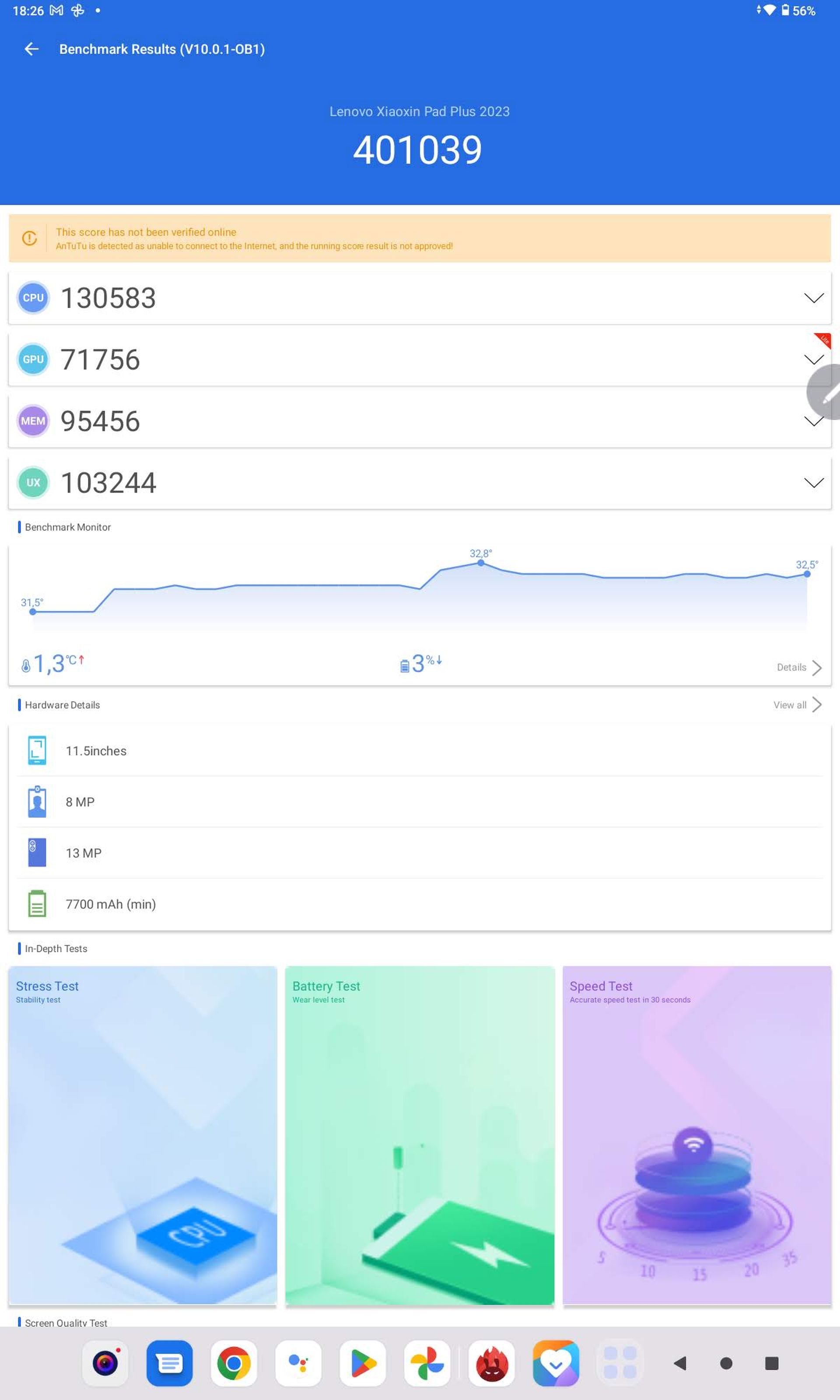Click the Benchmark Monitor section heading
Image resolution: width=840 pixels, height=1400 pixels.
coord(68,527)
